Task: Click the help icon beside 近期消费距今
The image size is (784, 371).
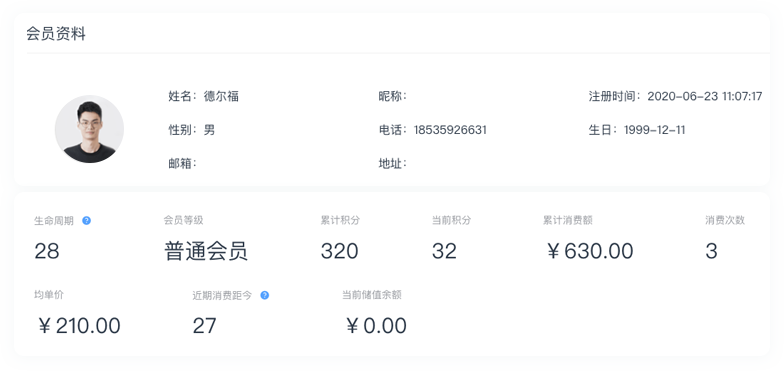Action: point(264,296)
